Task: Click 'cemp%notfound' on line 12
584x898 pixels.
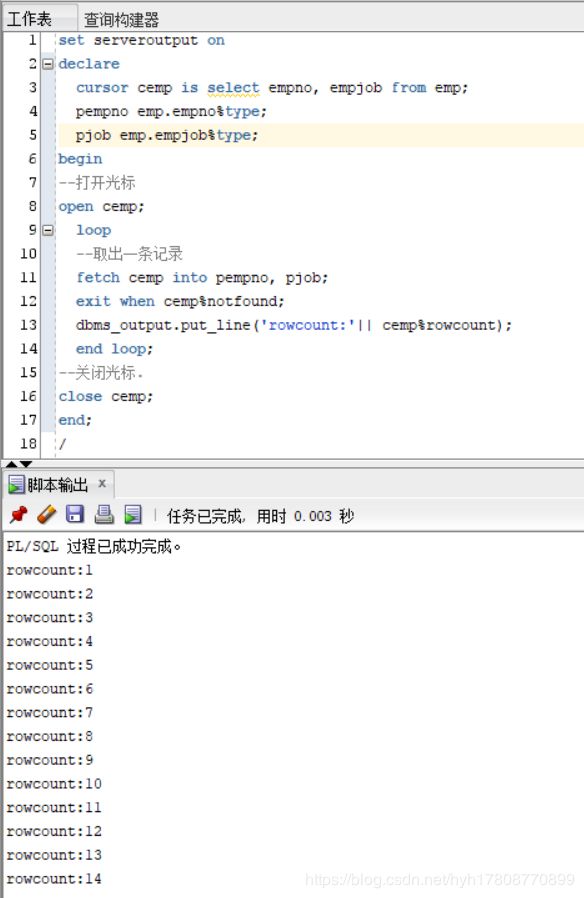Action: pyautogui.click(x=224, y=301)
